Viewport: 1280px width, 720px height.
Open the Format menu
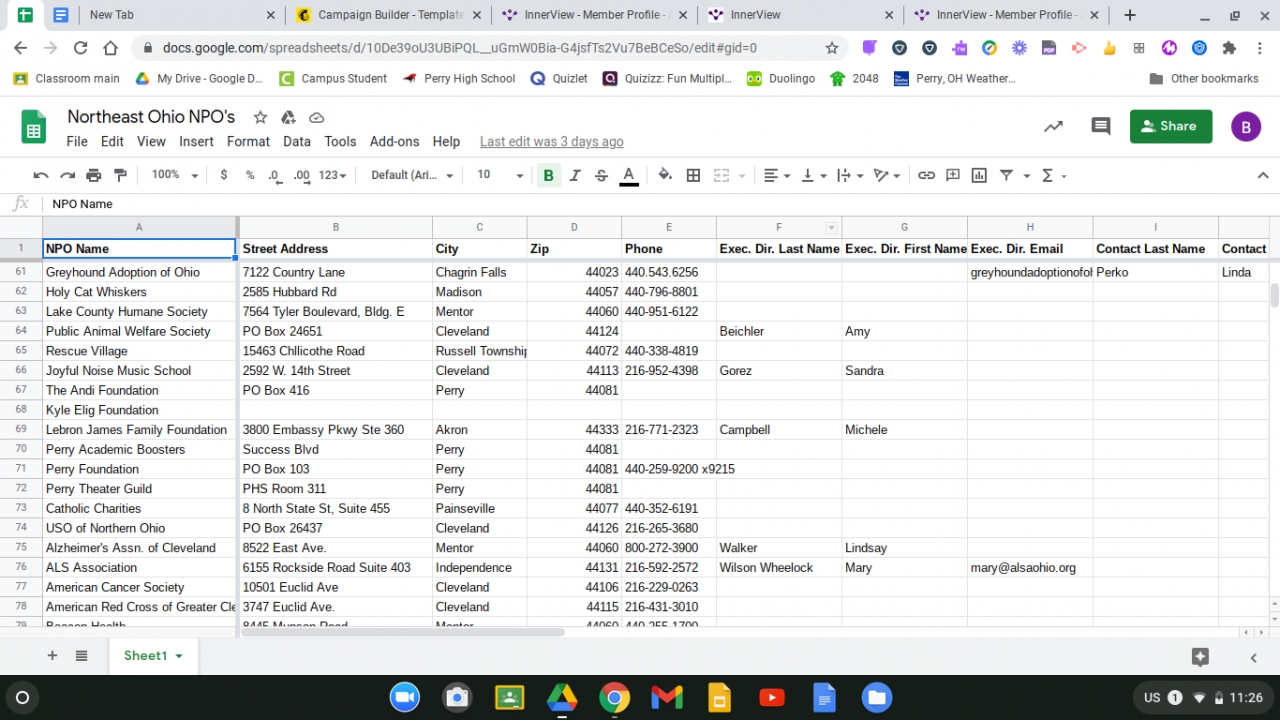tap(248, 141)
